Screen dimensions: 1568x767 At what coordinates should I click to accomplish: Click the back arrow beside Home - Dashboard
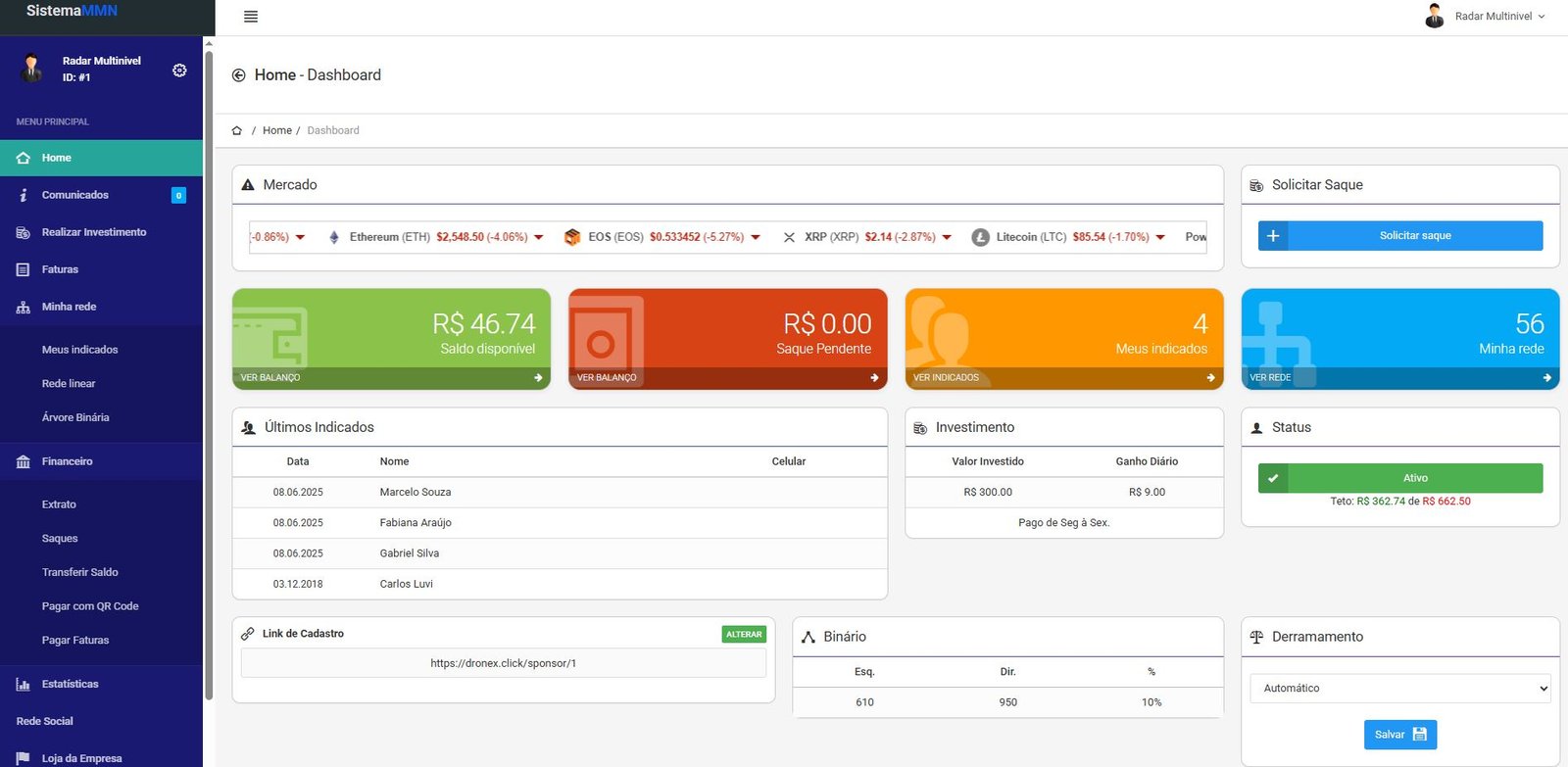pyautogui.click(x=238, y=75)
